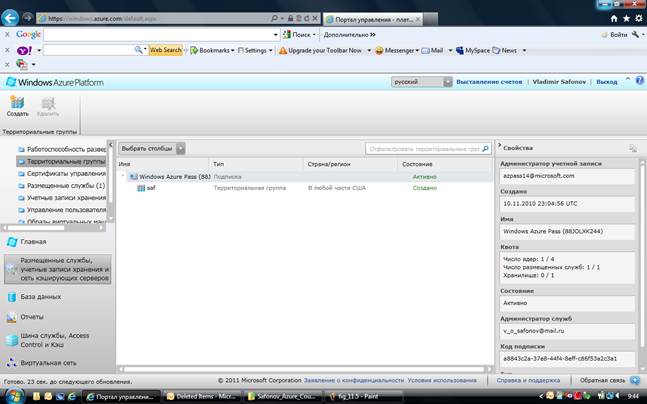
Task: Click Upgrade your Toolbar Now warning
Action: (x=321, y=50)
